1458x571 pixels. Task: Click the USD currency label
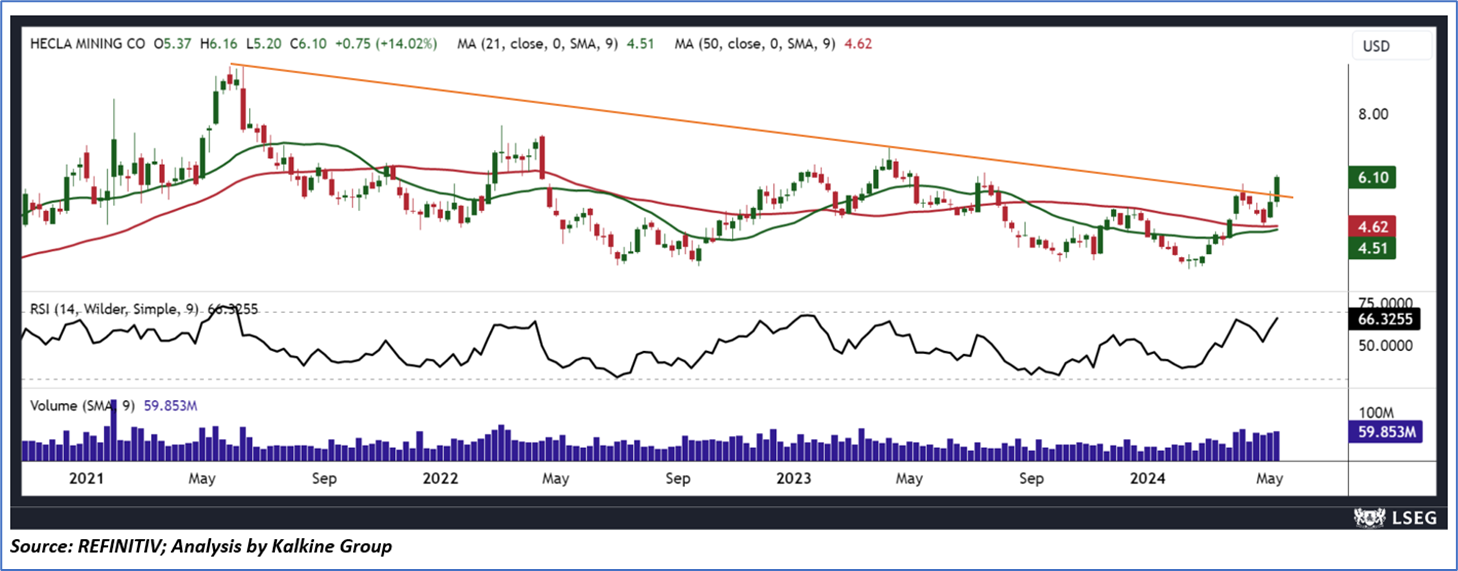coord(1377,46)
